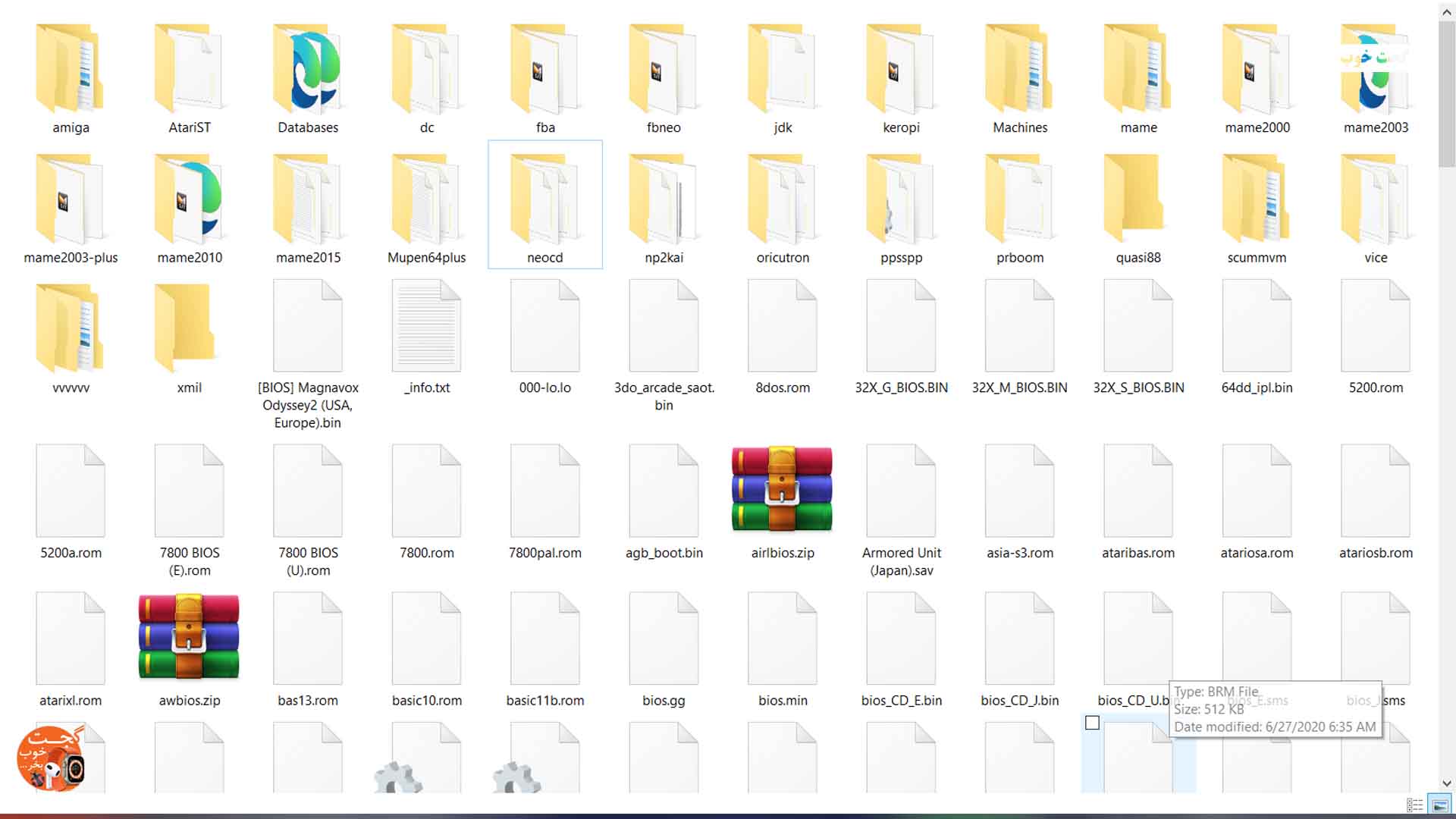
Task: Click the '5200a.rom' file name
Action: click(71, 553)
